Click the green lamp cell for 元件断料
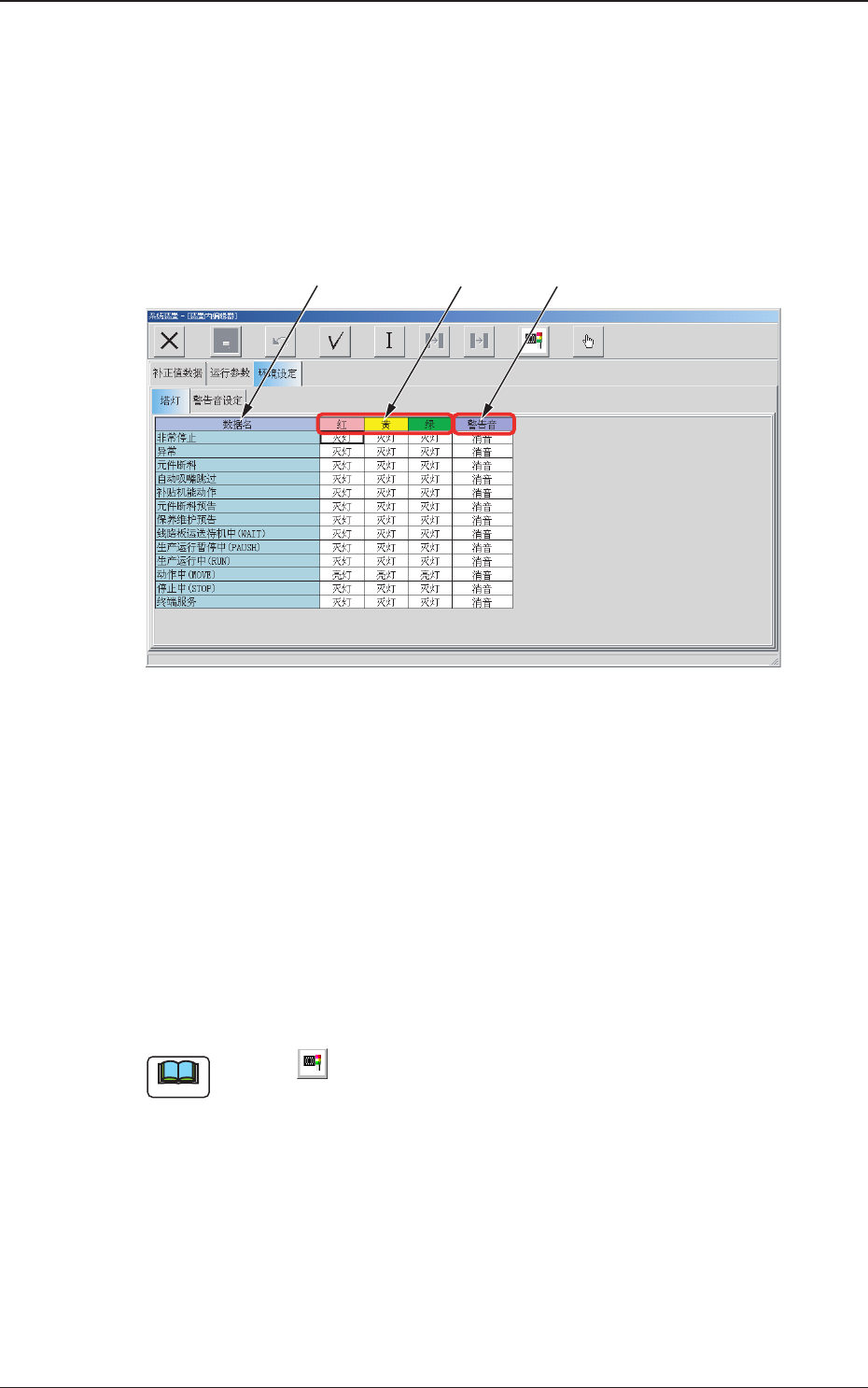The height and width of the screenshot is (1388, 868). pos(429,465)
